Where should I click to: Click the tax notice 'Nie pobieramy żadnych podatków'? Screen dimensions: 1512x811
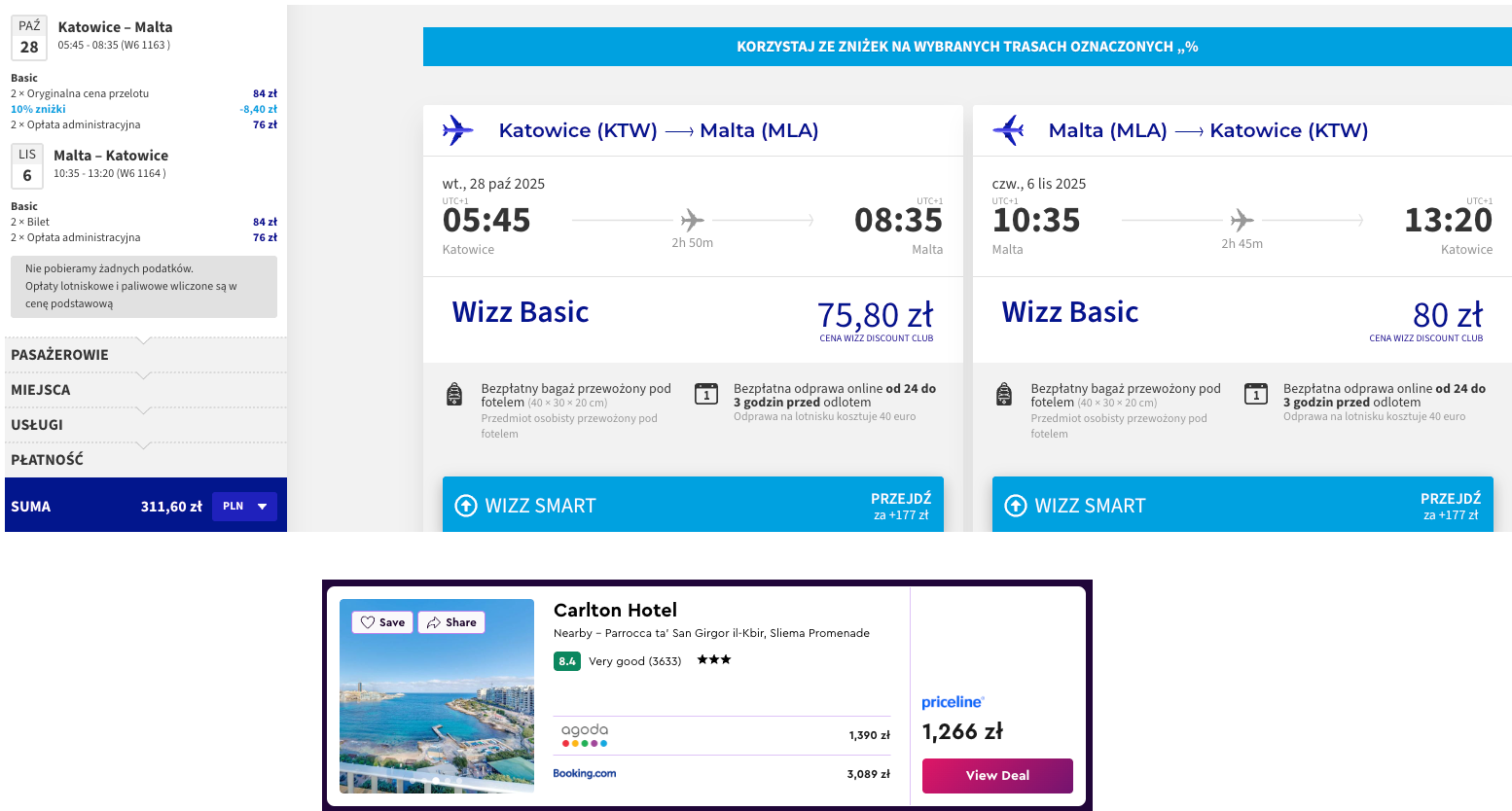point(144,286)
